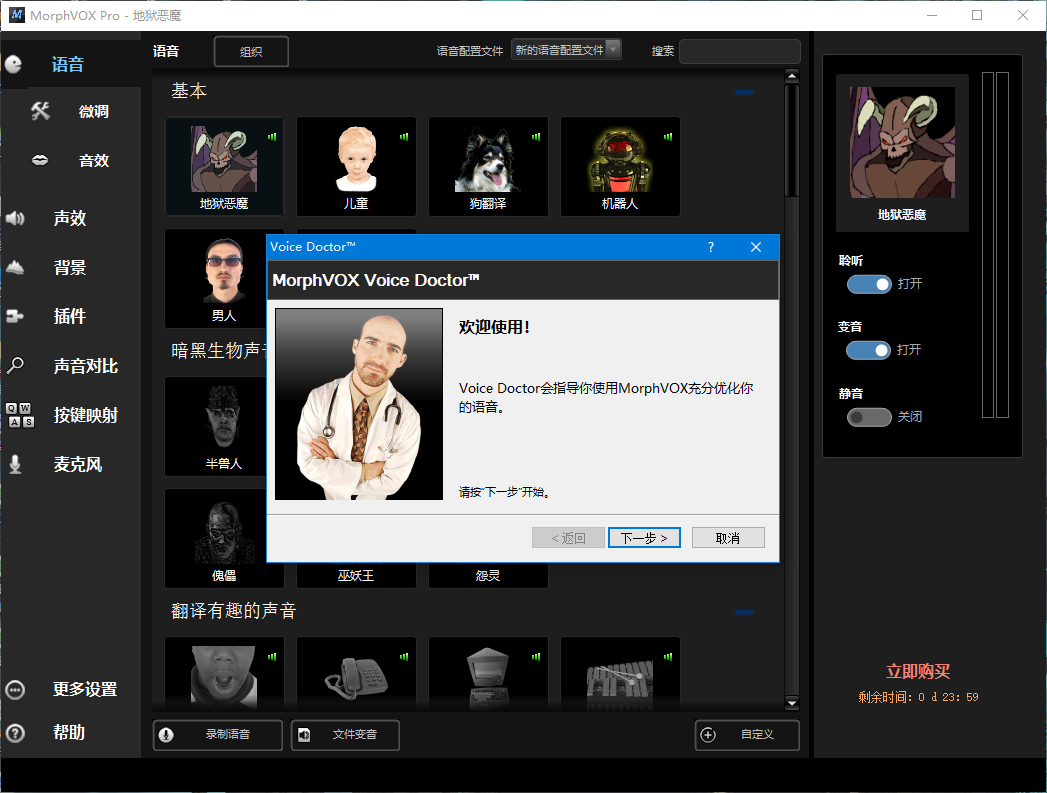
Task: Collapse the 翻译有趣的声音 voice group
Action: point(744,611)
